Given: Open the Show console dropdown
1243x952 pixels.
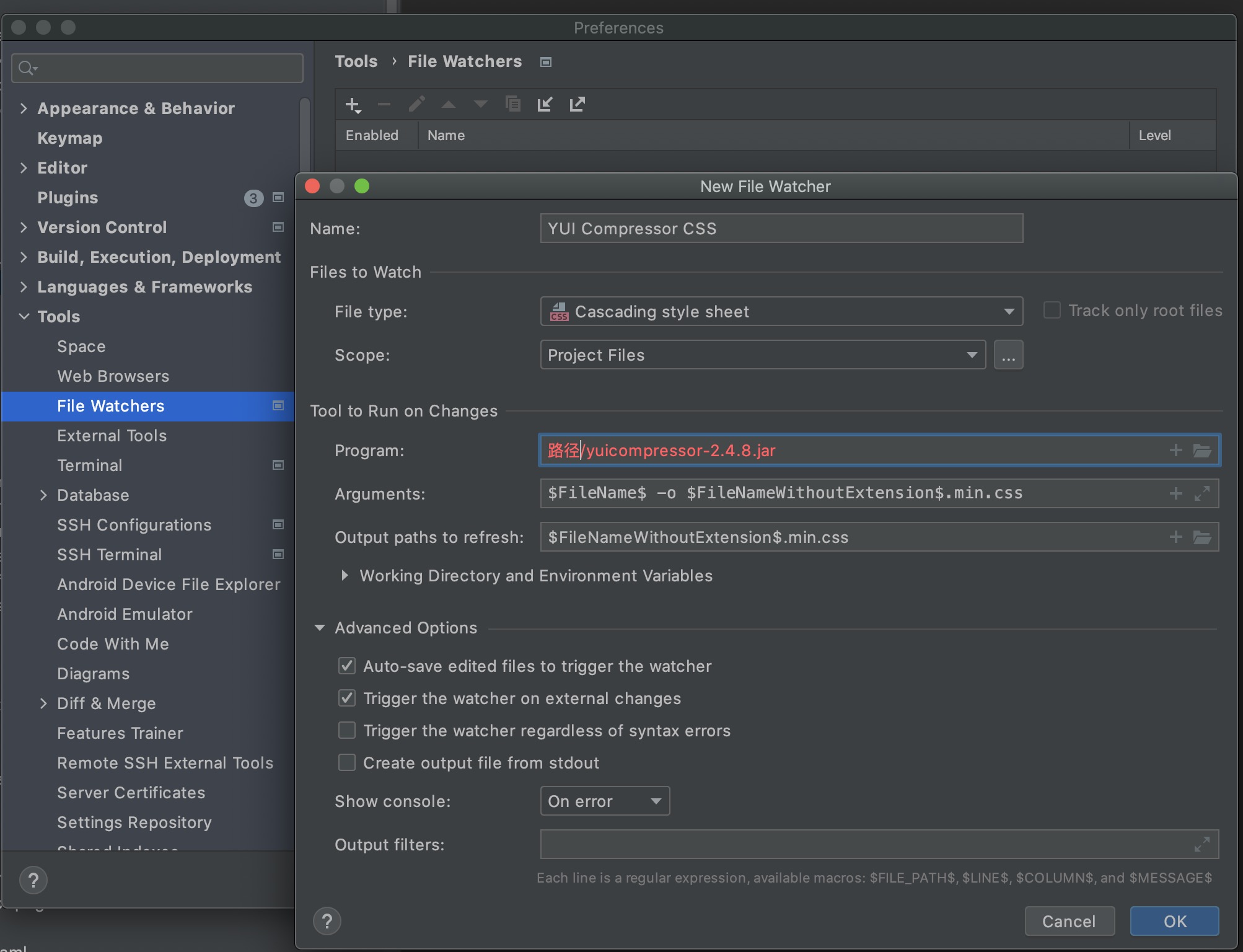Looking at the screenshot, I should tap(604, 799).
